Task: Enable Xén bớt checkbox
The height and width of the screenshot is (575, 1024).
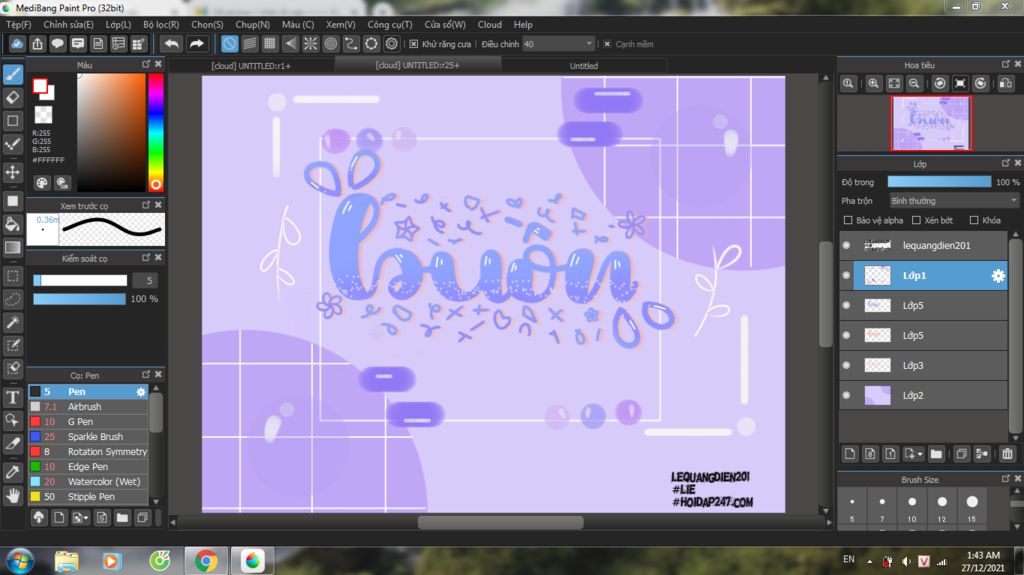Action: 916,220
